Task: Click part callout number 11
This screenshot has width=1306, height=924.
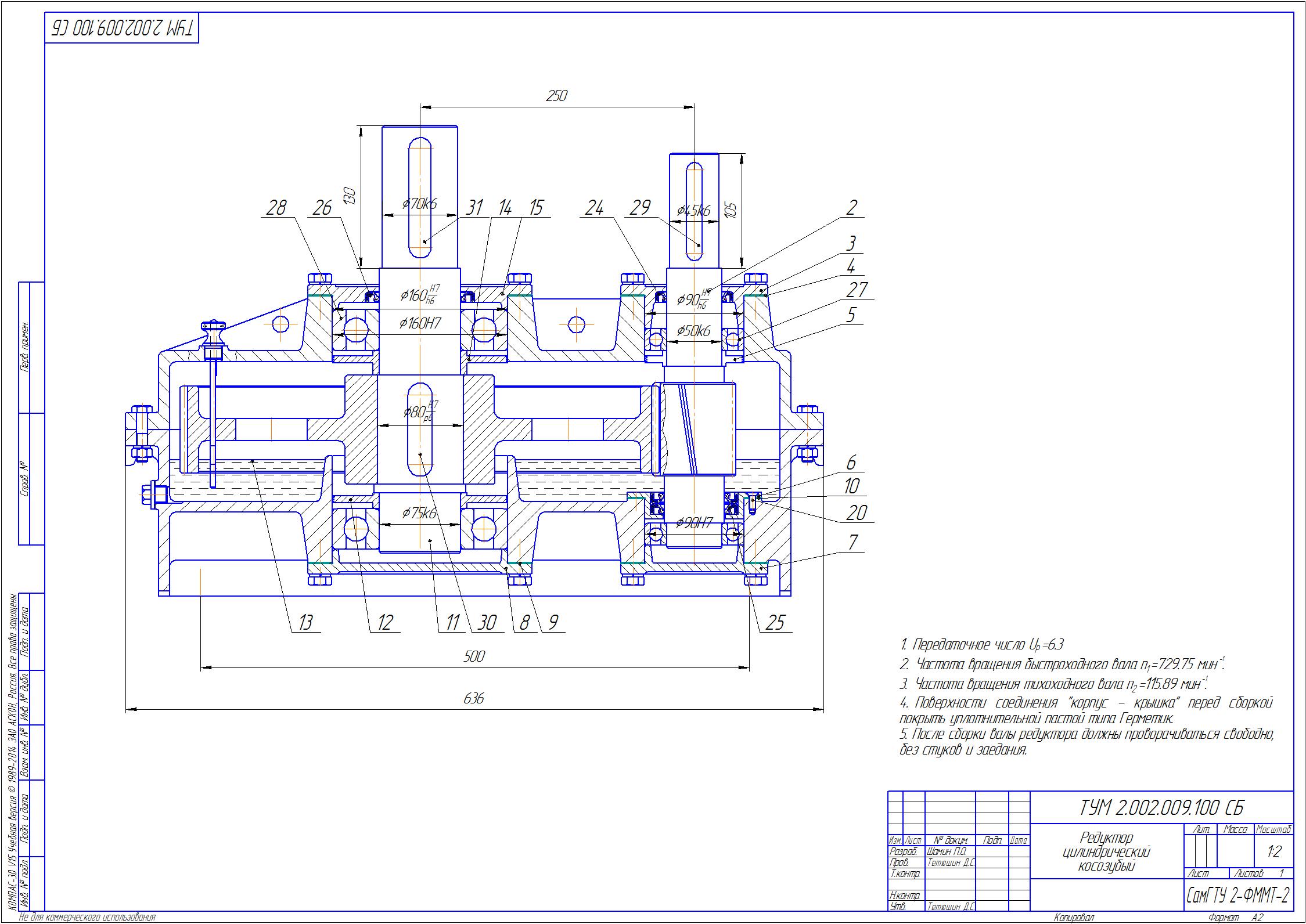Action: (x=452, y=623)
